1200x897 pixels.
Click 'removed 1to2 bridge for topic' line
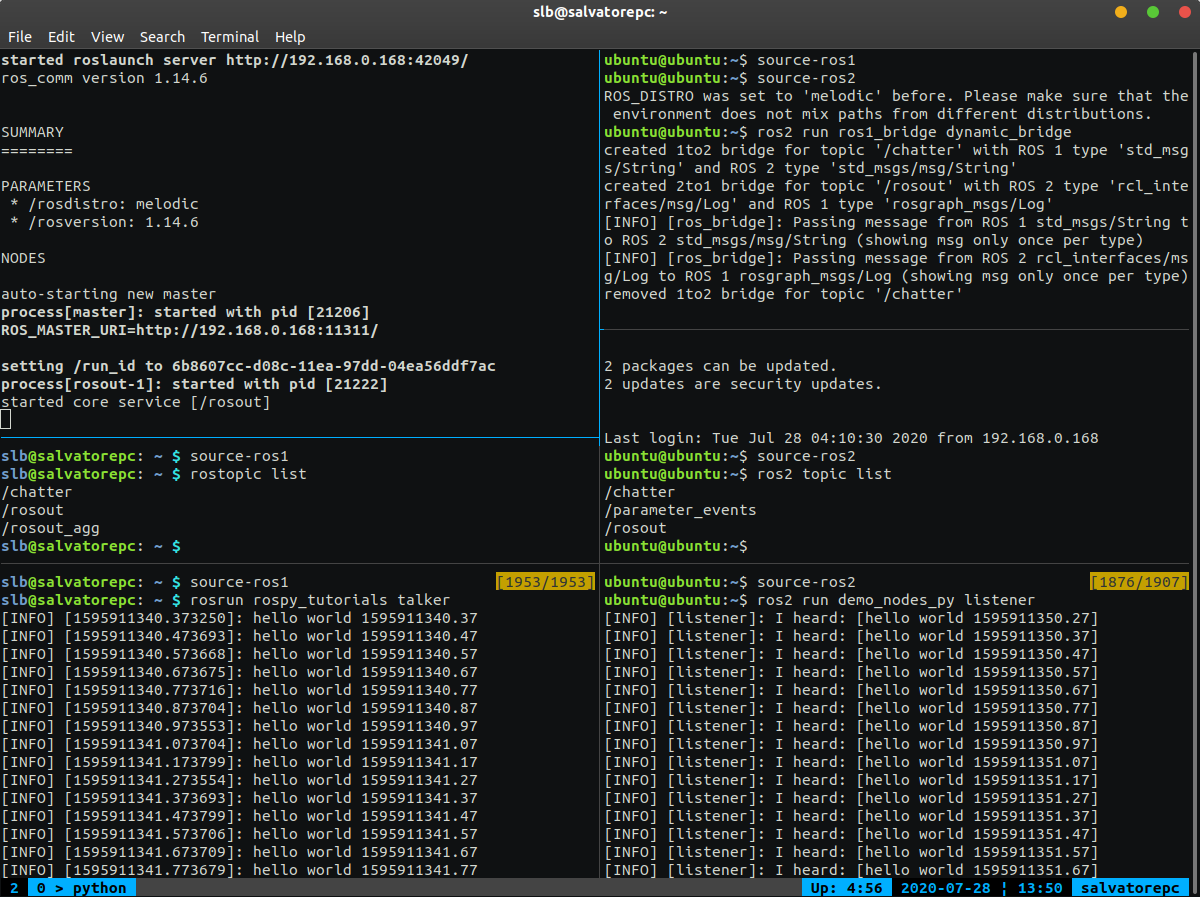783,294
